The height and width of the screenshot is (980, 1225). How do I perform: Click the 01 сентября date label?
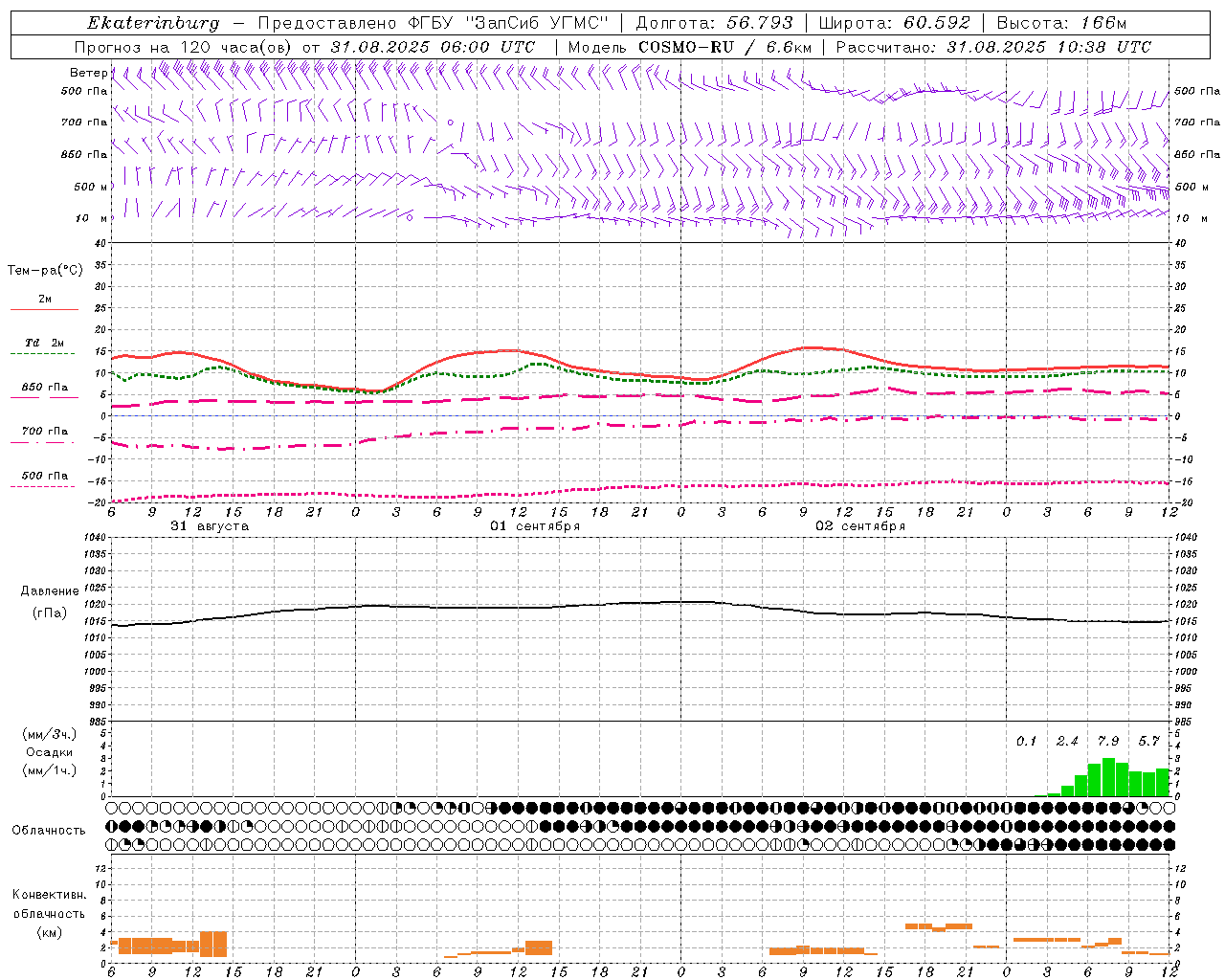[x=535, y=526]
